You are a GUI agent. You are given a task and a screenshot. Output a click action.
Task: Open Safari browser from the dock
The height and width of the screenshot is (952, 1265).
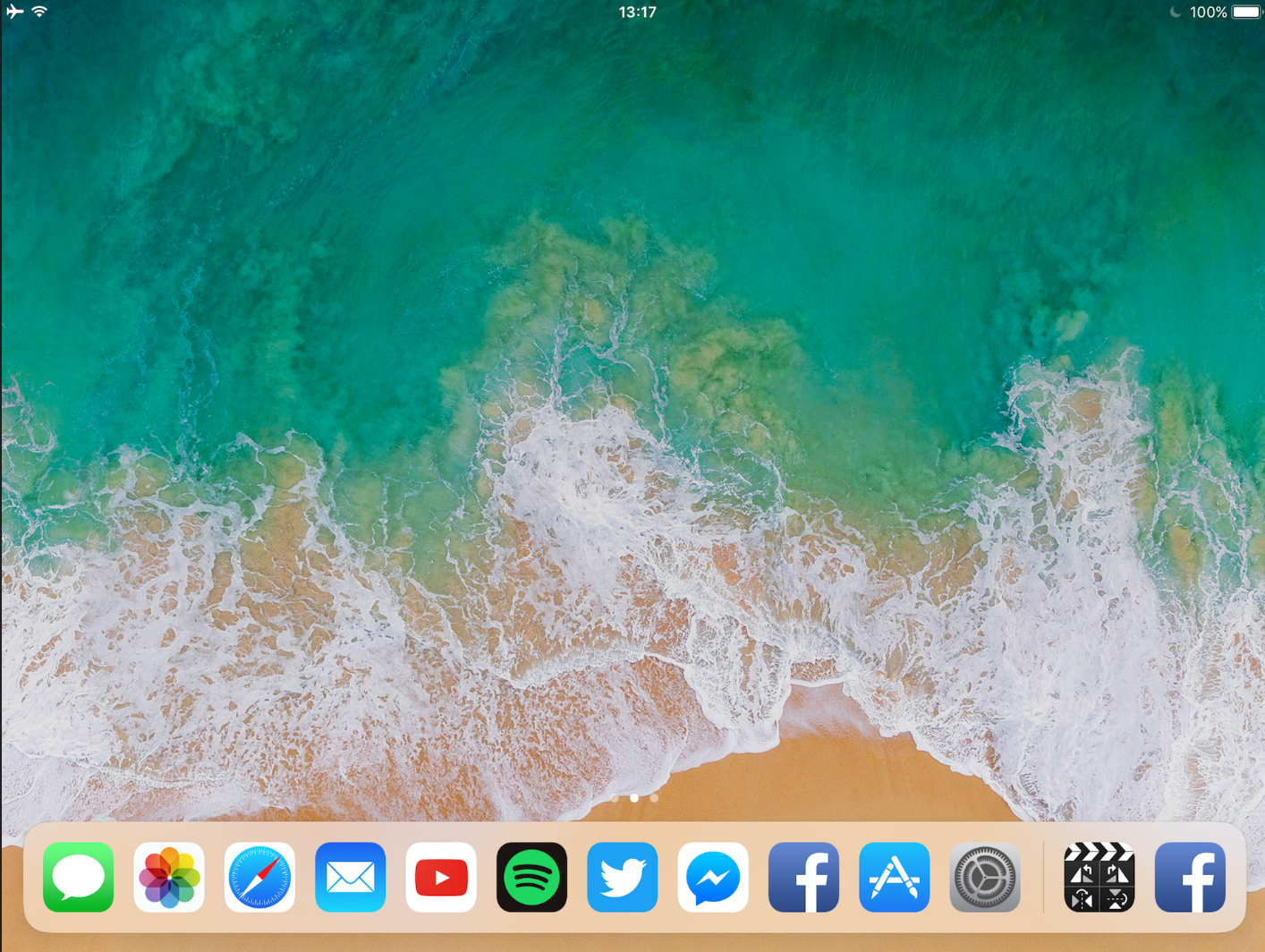(x=259, y=877)
